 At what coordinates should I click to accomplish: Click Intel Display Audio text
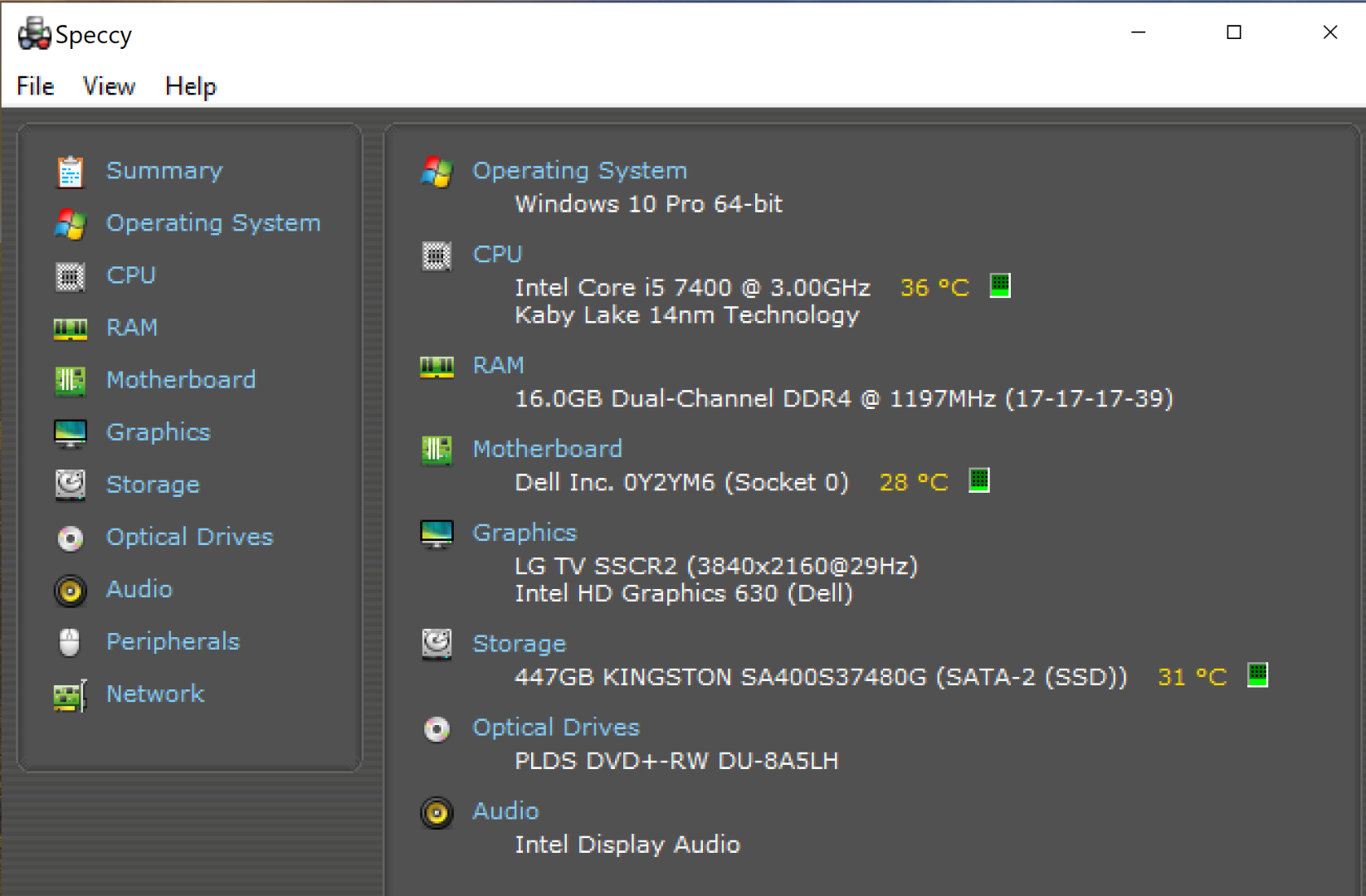click(627, 845)
